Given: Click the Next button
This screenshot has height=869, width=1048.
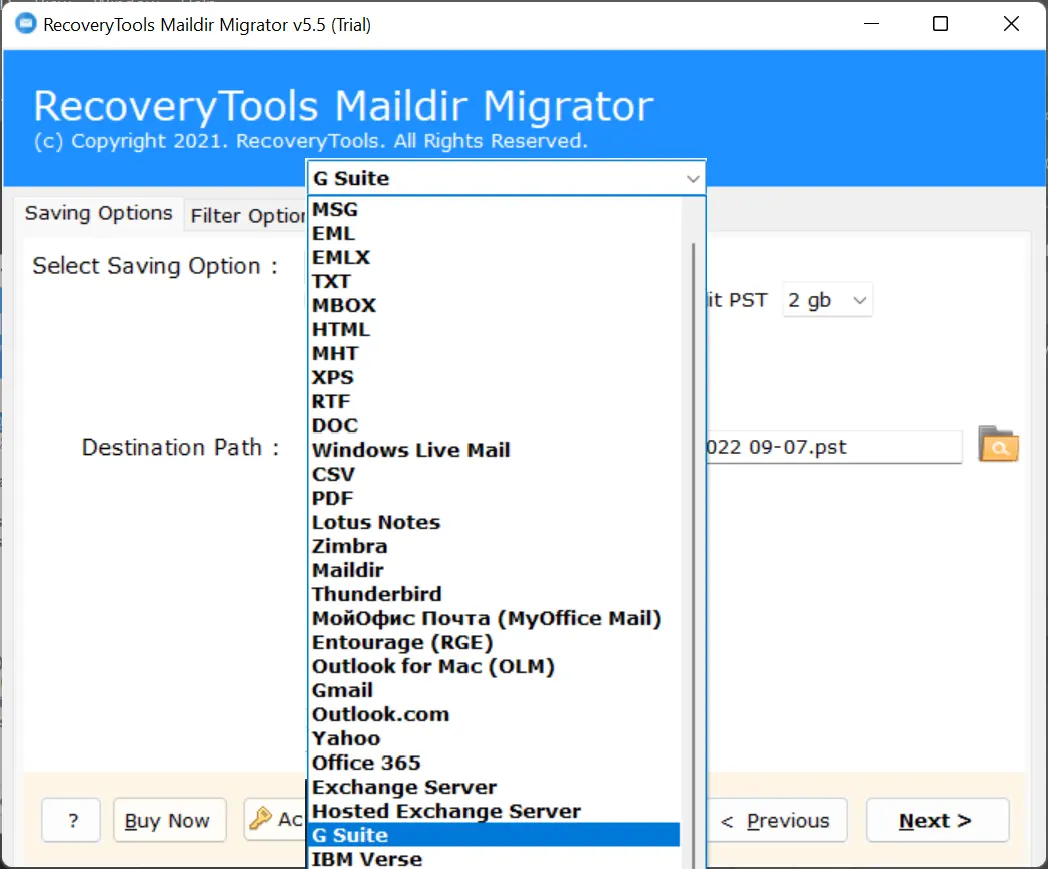Looking at the screenshot, I should (x=936, y=821).
